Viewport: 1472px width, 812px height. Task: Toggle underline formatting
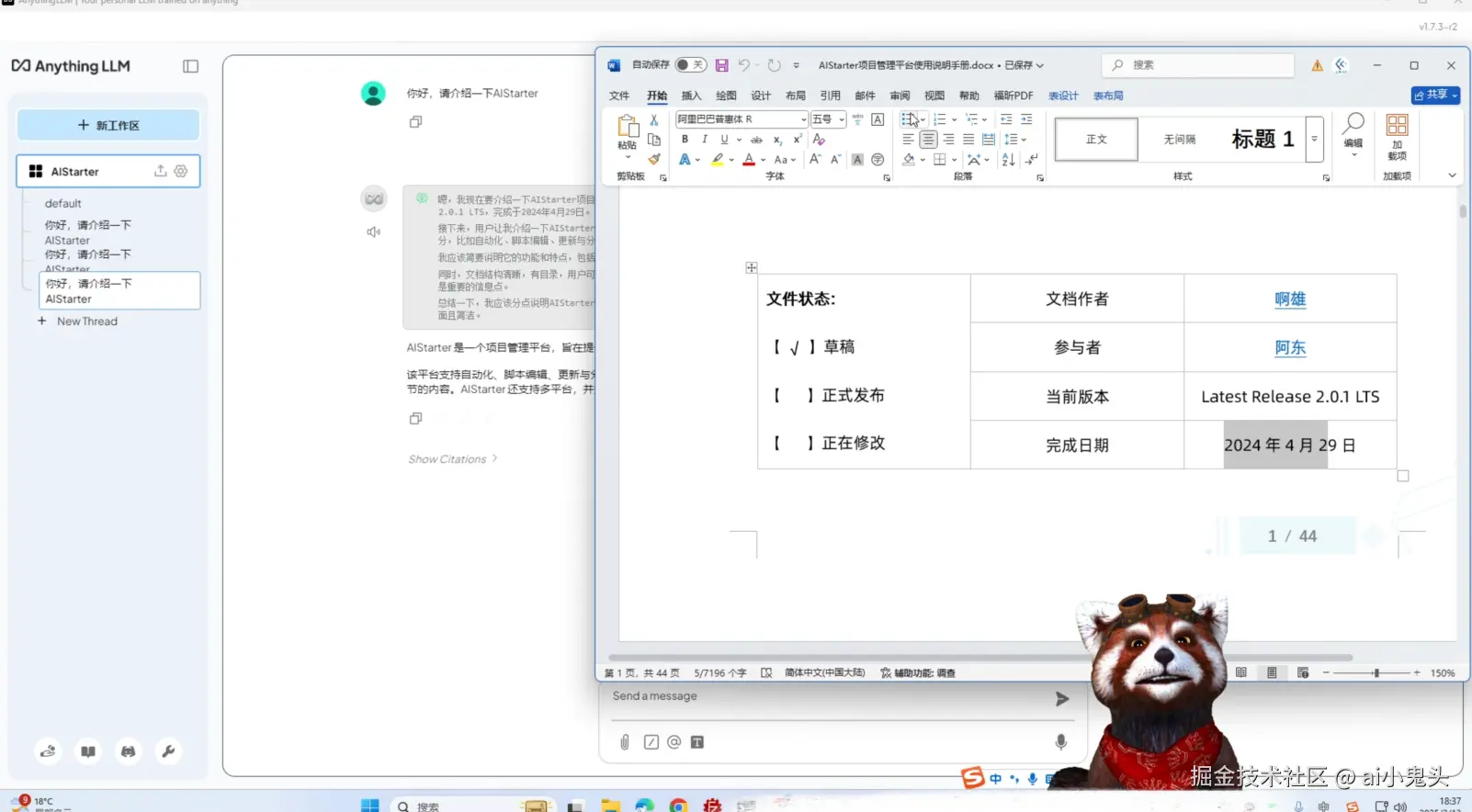click(x=724, y=140)
